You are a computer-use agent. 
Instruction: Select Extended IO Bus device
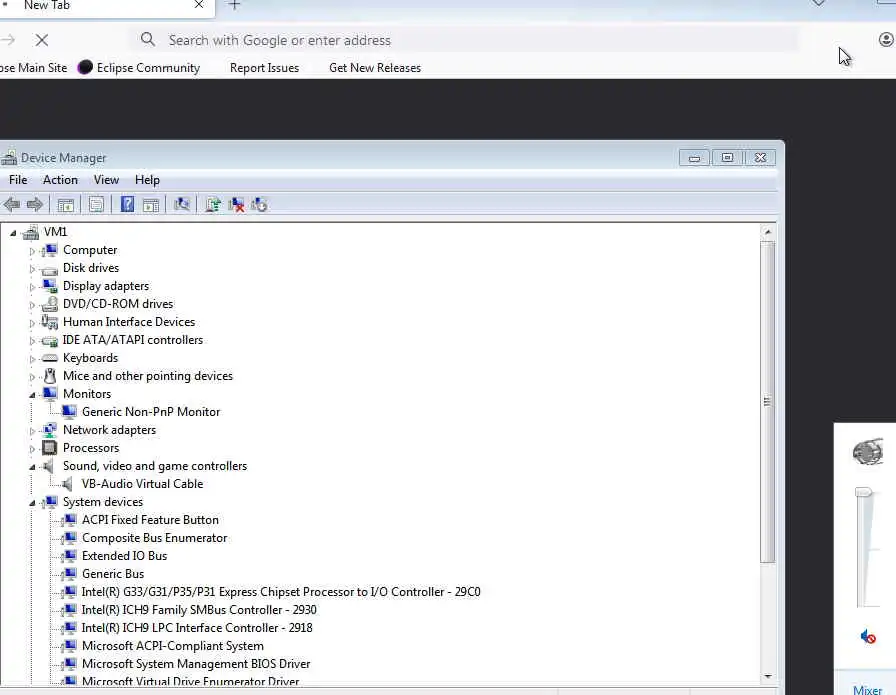pos(125,556)
